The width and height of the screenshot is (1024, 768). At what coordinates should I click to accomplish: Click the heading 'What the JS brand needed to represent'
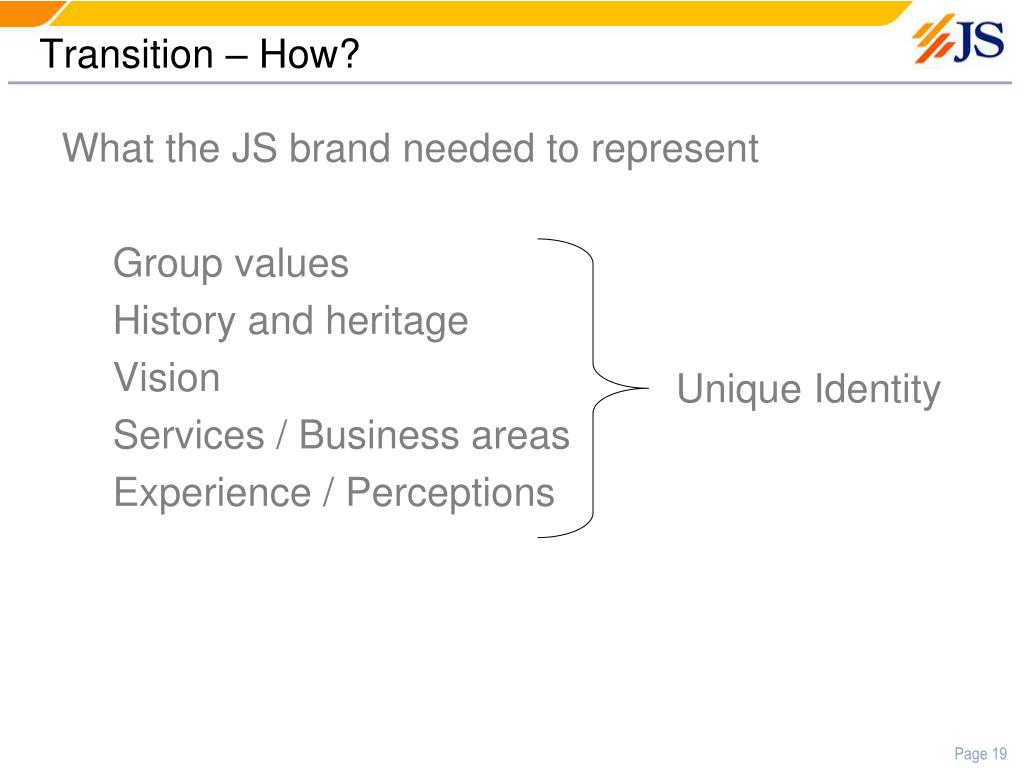click(410, 148)
